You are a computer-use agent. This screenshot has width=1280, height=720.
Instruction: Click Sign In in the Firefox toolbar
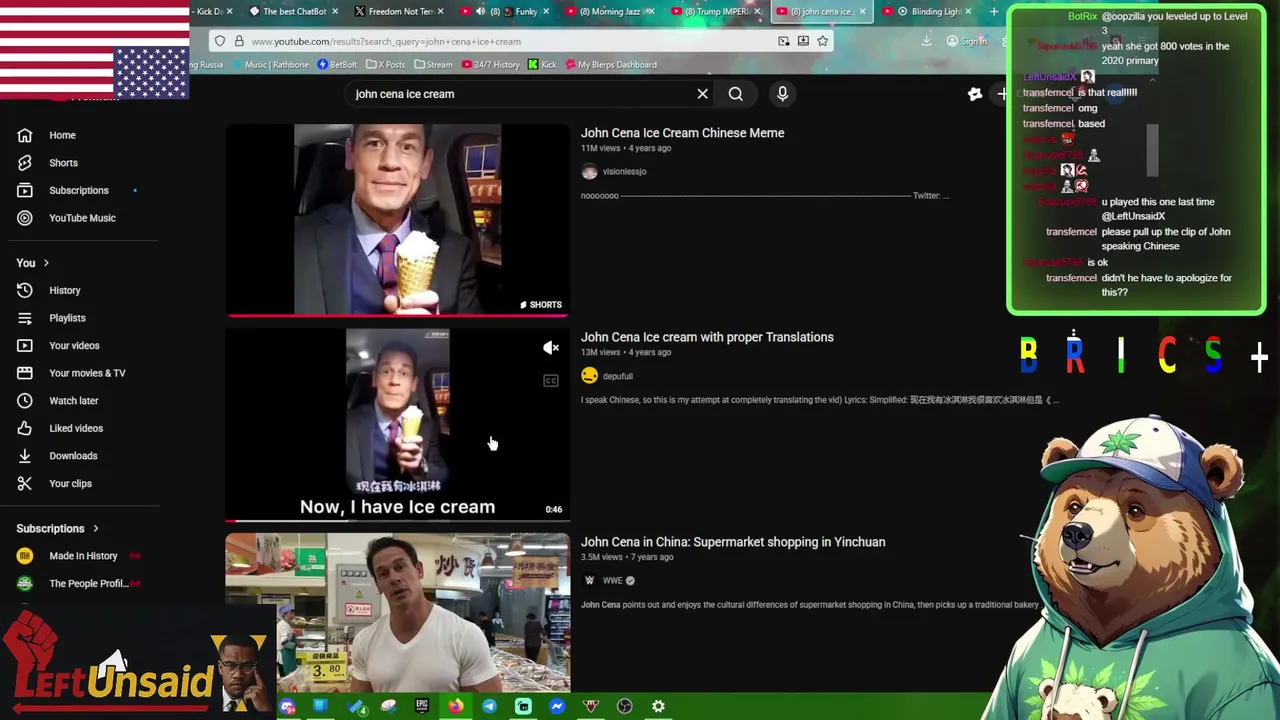pyautogui.click(x=966, y=41)
